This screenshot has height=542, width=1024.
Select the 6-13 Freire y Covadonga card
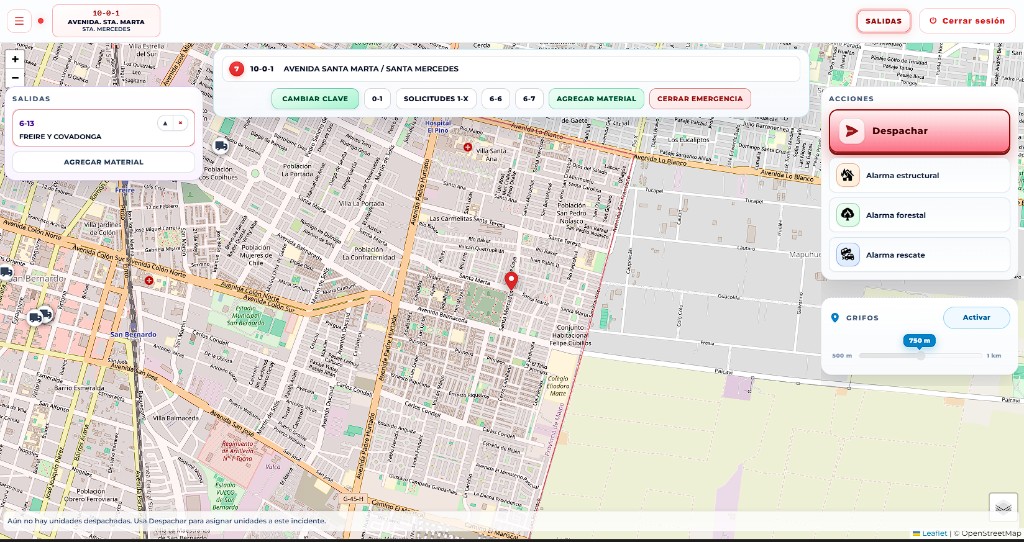[x=103, y=129]
